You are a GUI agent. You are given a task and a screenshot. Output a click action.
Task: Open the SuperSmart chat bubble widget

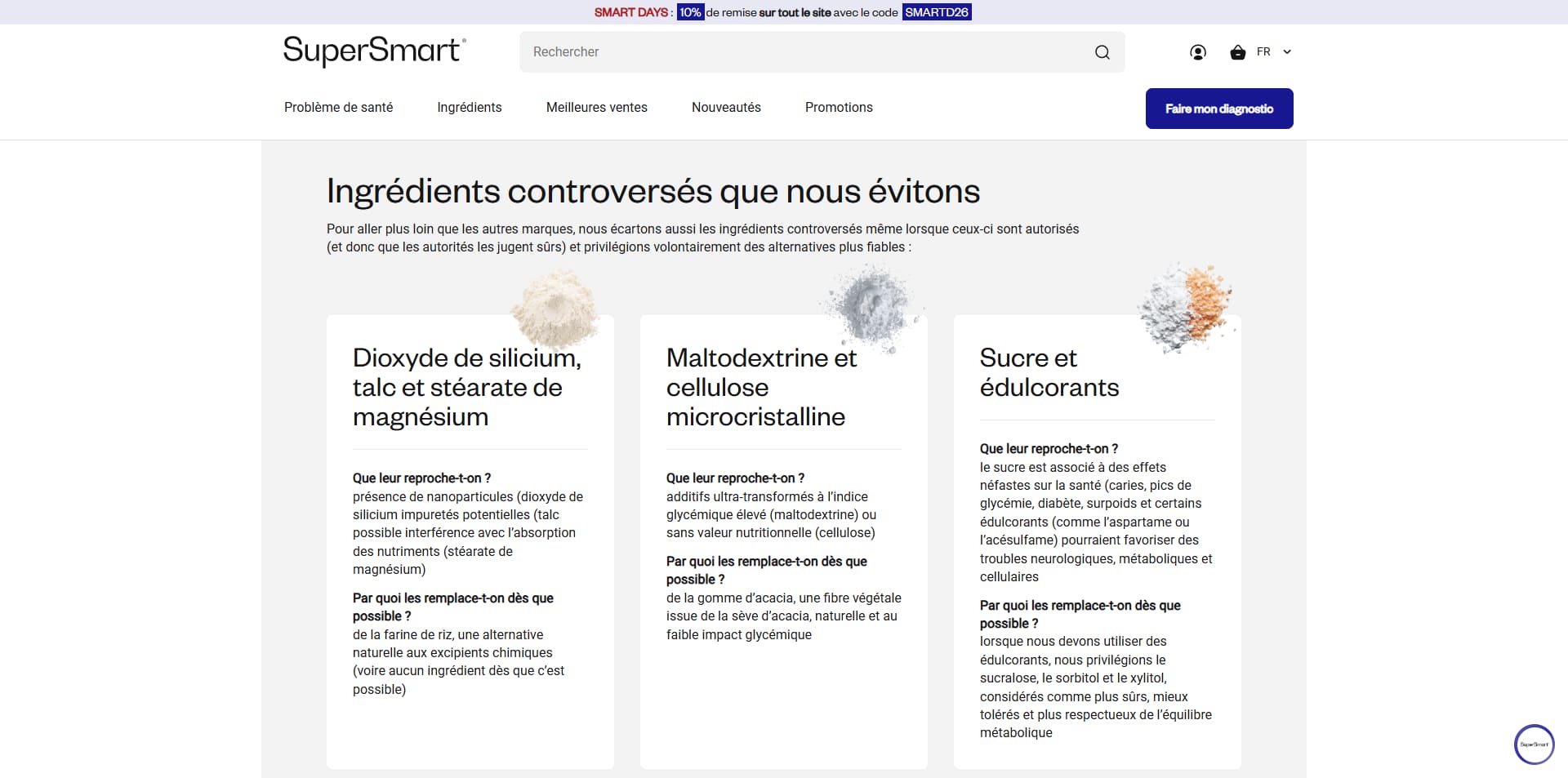click(1534, 744)
